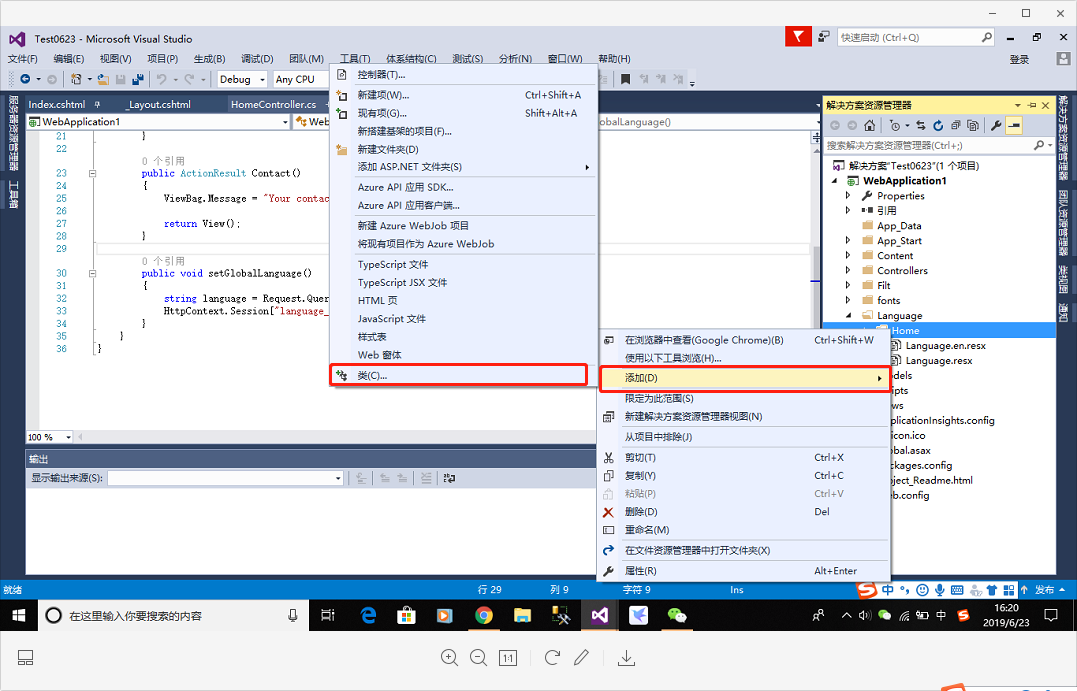Click the WeChat icon on the taskbar
The width and height of the screenshot is (1077, 691).
[x=677, y=615]
